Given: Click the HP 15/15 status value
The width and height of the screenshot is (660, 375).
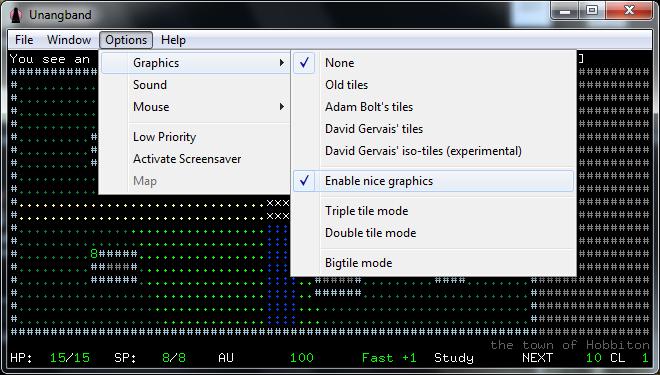Looking at the screenshot, I should pos(70,358).
